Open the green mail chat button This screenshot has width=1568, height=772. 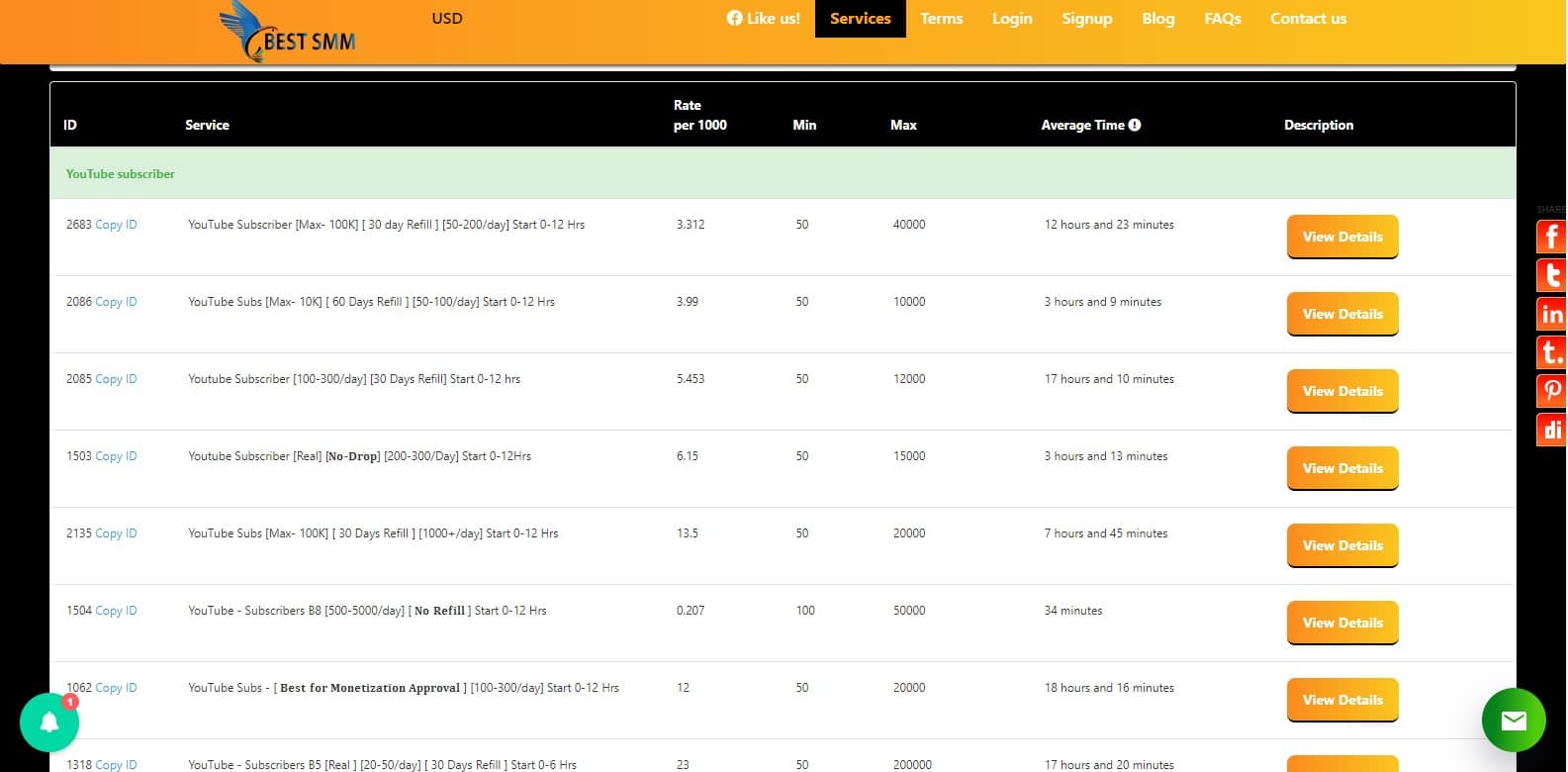[1513, 720]
